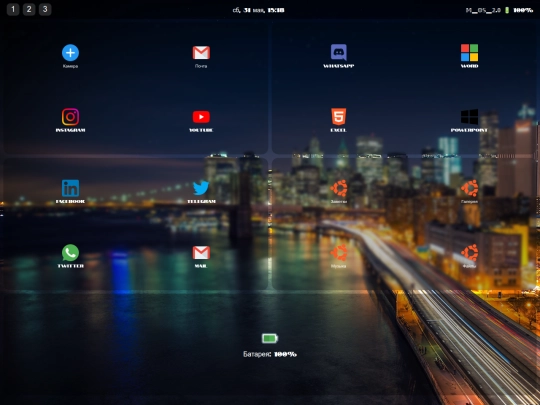Screen dimensions: 540x405
Task: Click the Батарея: 100% widget text
Action: 270,354
